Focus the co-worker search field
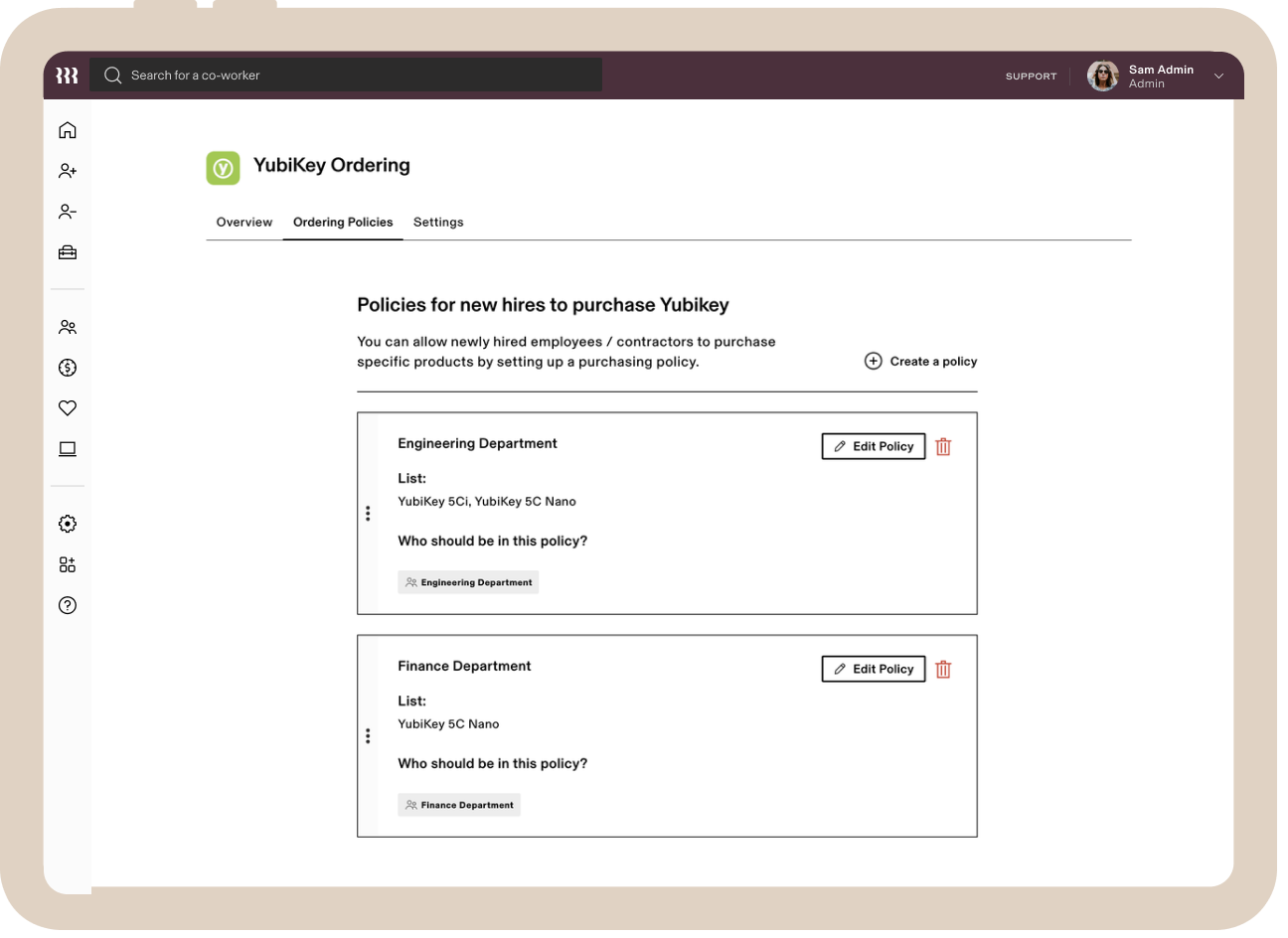Viewport: 1288px width, 938px height. [x=346, y=76]
